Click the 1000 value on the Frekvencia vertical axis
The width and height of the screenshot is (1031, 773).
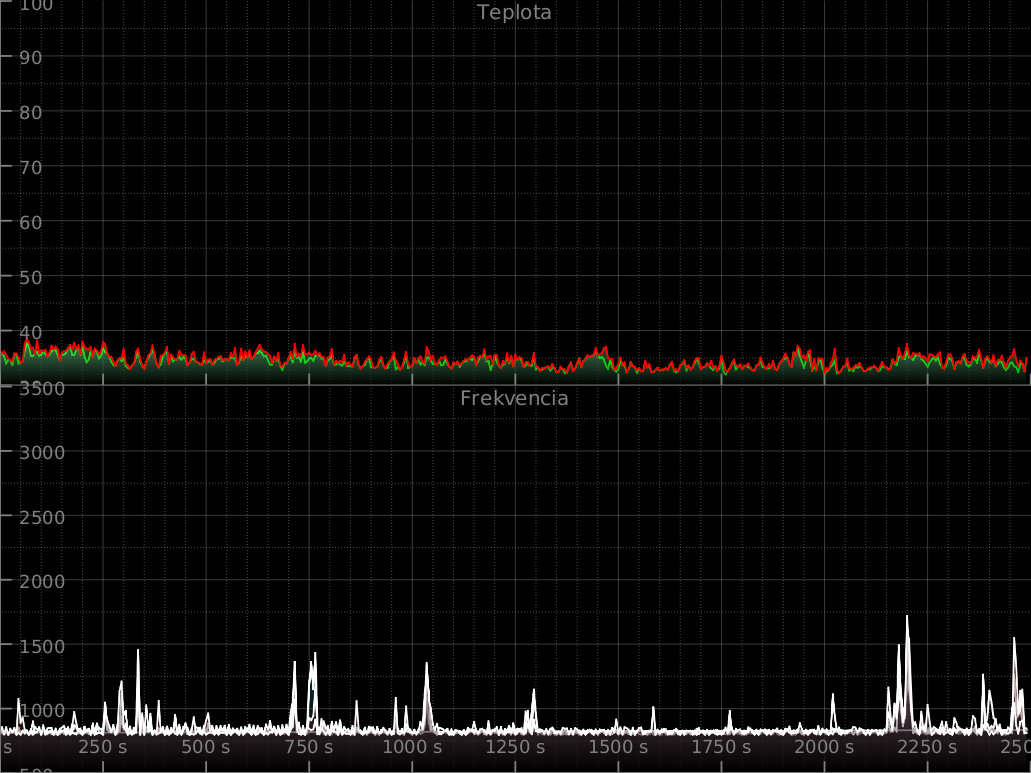click(42, 711)
